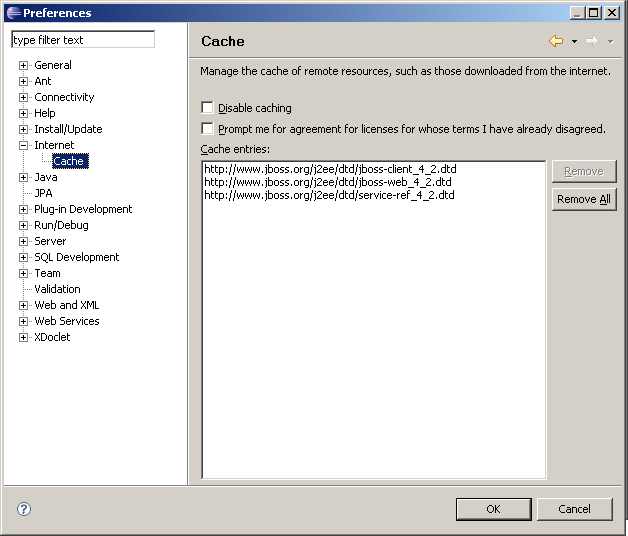Expand the SQL Development node
The image size is (628, 536).
coord(23,258)
